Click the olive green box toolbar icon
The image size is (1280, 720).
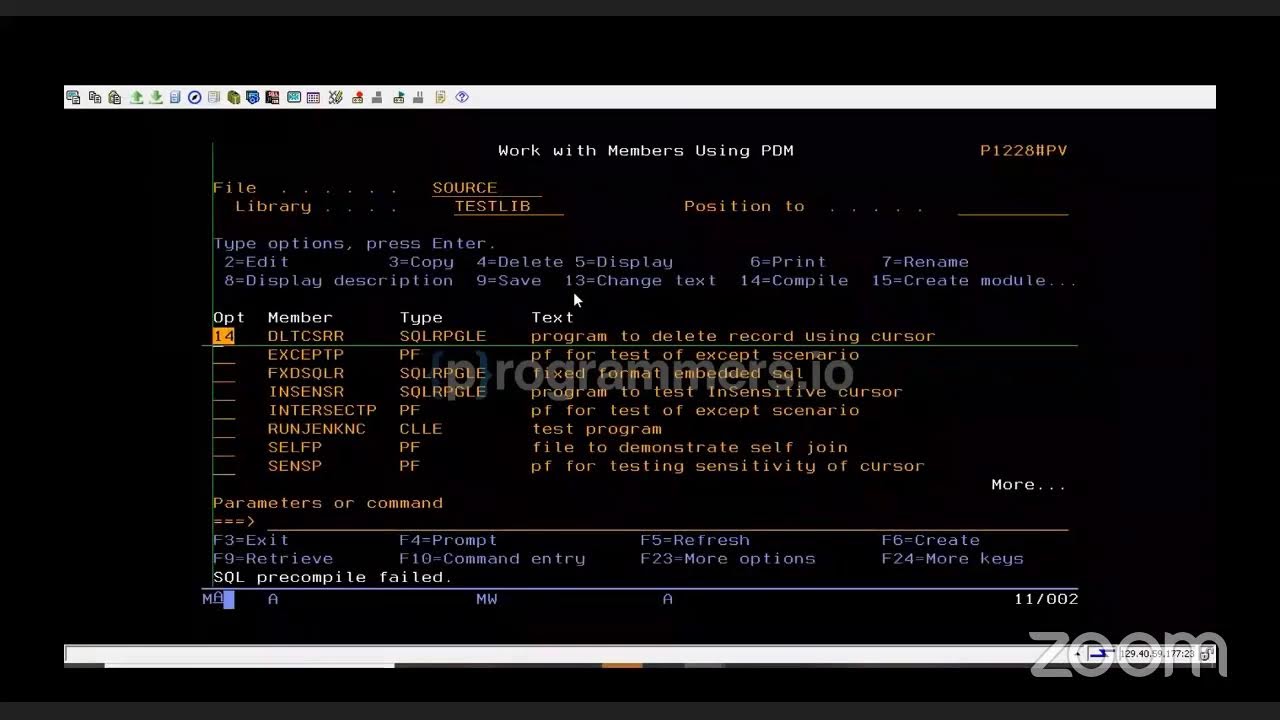(233, 97)
